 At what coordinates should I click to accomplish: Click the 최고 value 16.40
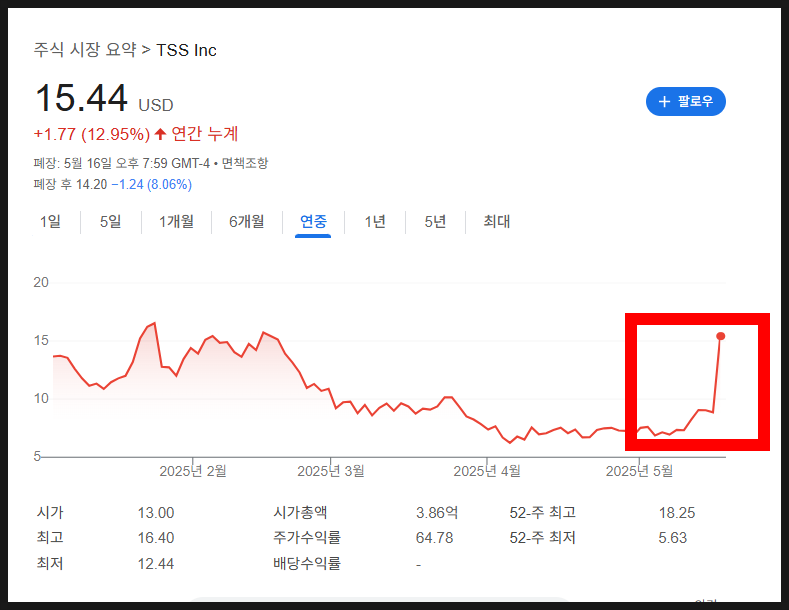click(156, 538)
